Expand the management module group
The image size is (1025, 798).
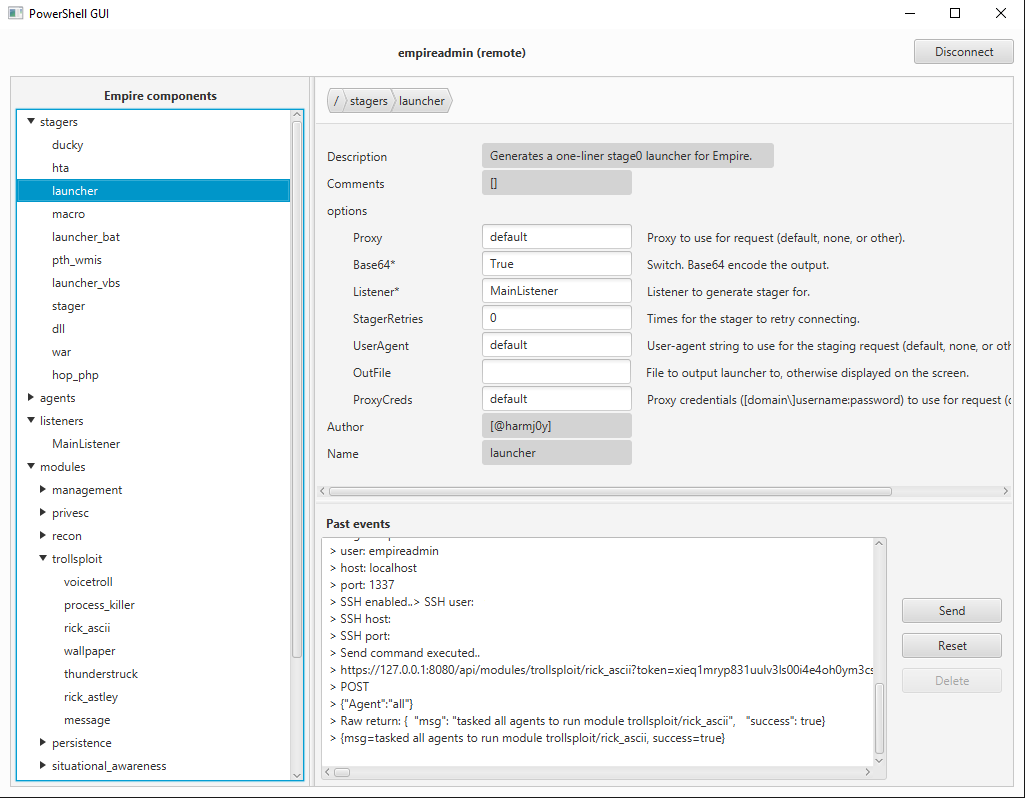[x=42, y=490]
